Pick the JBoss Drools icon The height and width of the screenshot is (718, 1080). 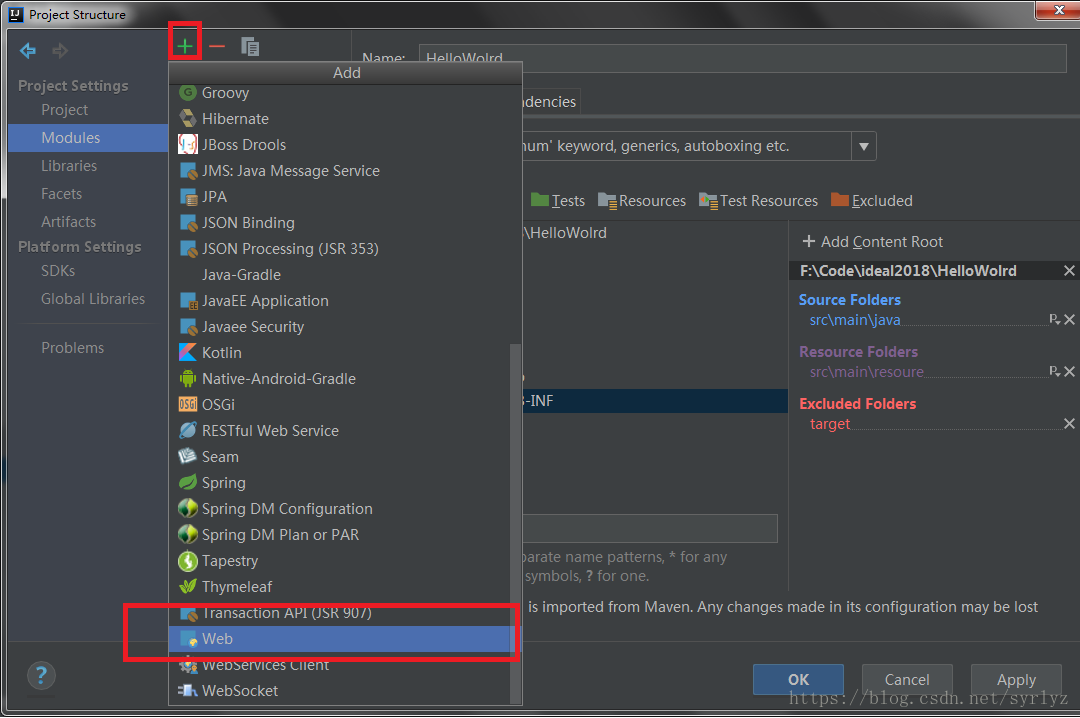tap(187, 144)
